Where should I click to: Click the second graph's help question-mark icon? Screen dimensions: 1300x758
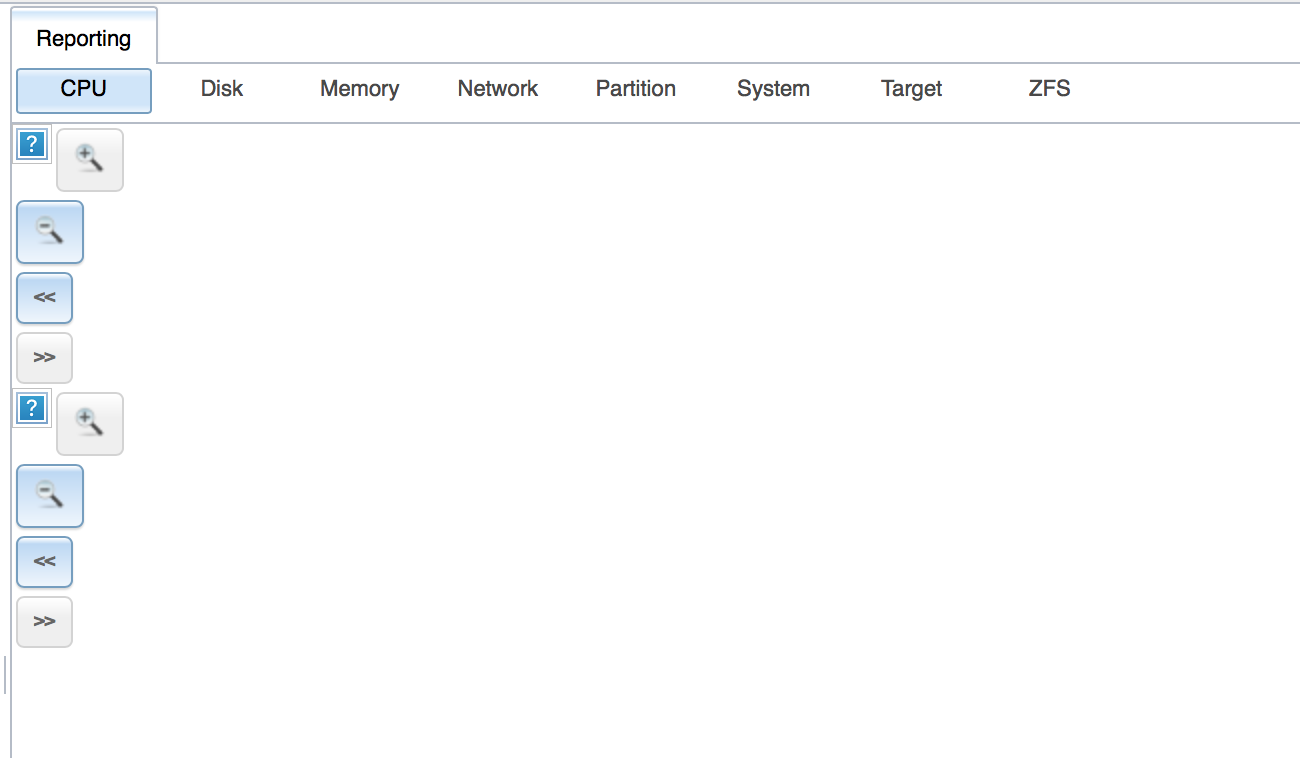[x=32, y=409]
